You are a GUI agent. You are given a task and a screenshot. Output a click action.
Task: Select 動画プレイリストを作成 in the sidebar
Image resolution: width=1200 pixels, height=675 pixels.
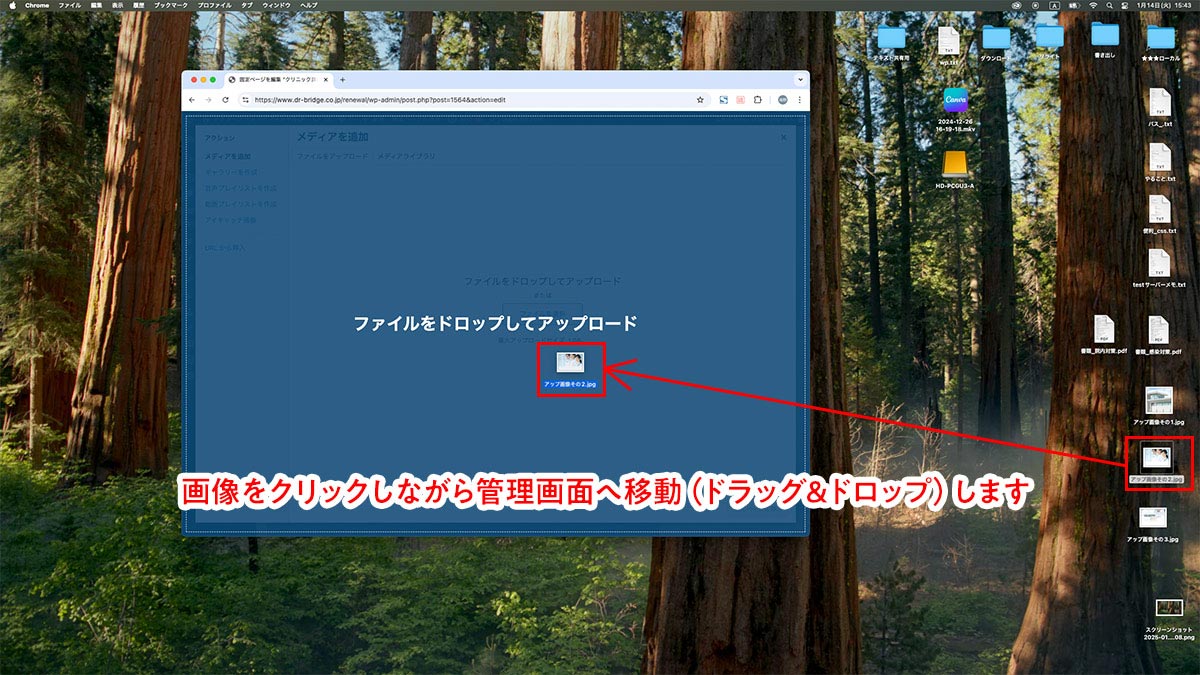[241, 204]
